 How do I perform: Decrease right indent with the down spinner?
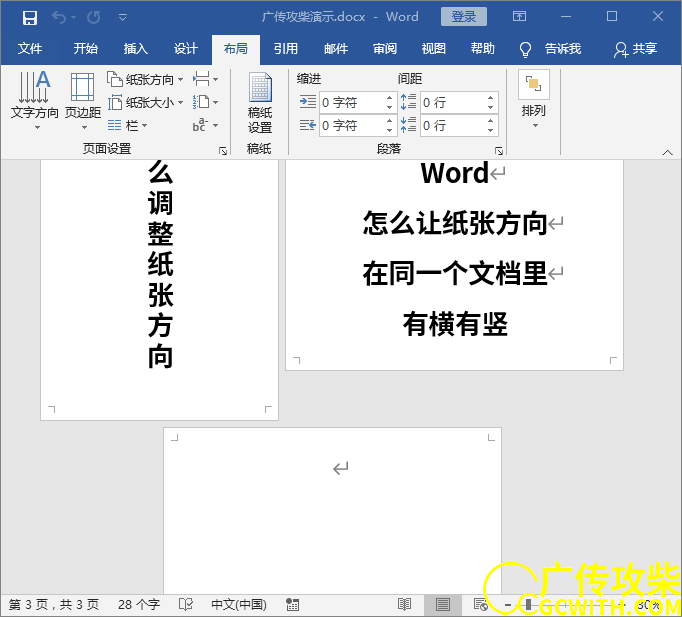click(390, 130)
